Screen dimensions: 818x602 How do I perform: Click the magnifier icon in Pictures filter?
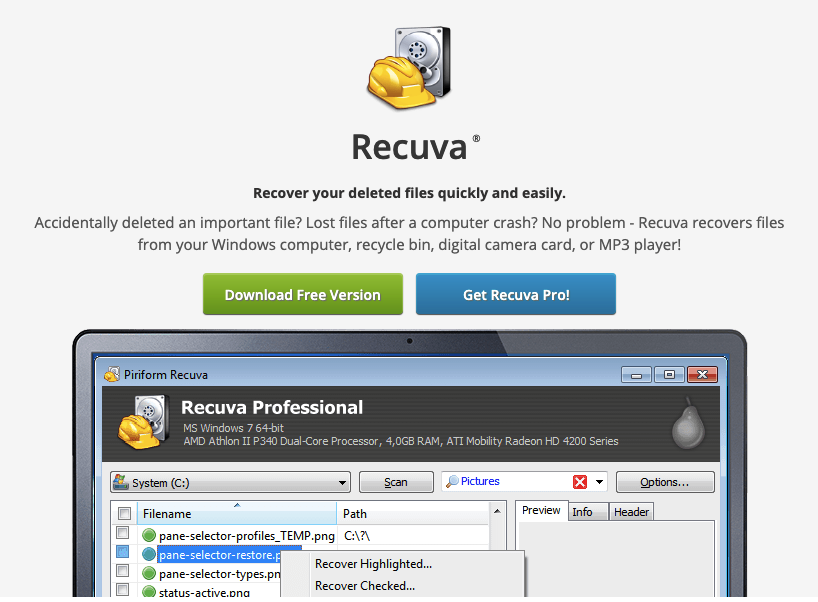point(452,482)
